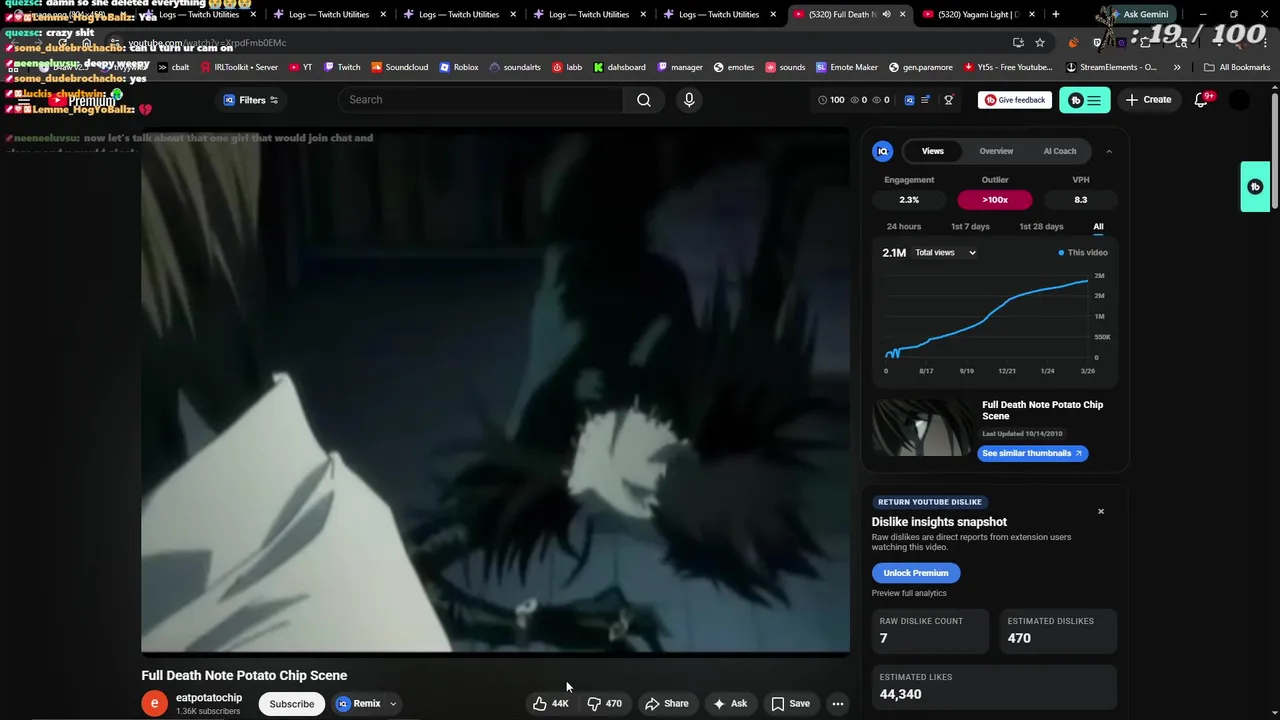The image size is (1280, 720).
Task: Show data for 24 hours
Action: pos(904,227)
